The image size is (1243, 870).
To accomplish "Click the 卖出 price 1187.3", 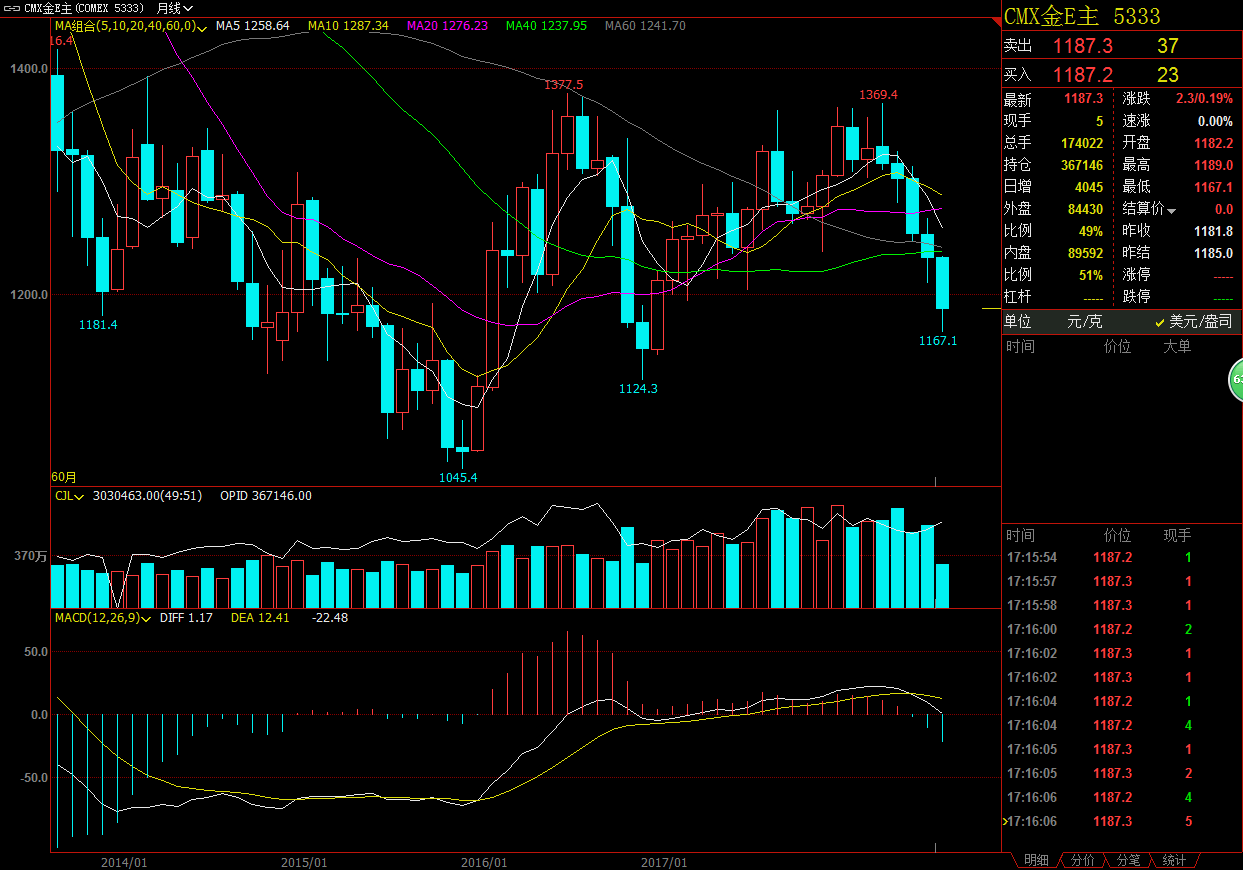I will [1082, 46].
